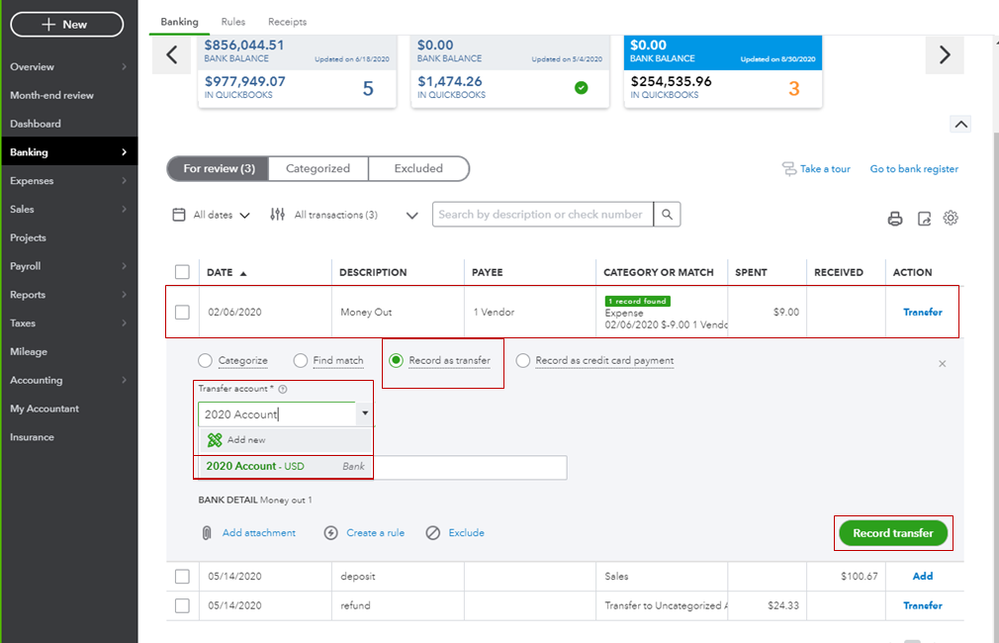Image resolution: width=999 pixels, height=643 pixels.
Task: Open Go to bank register link
Action: pos(914,169)
